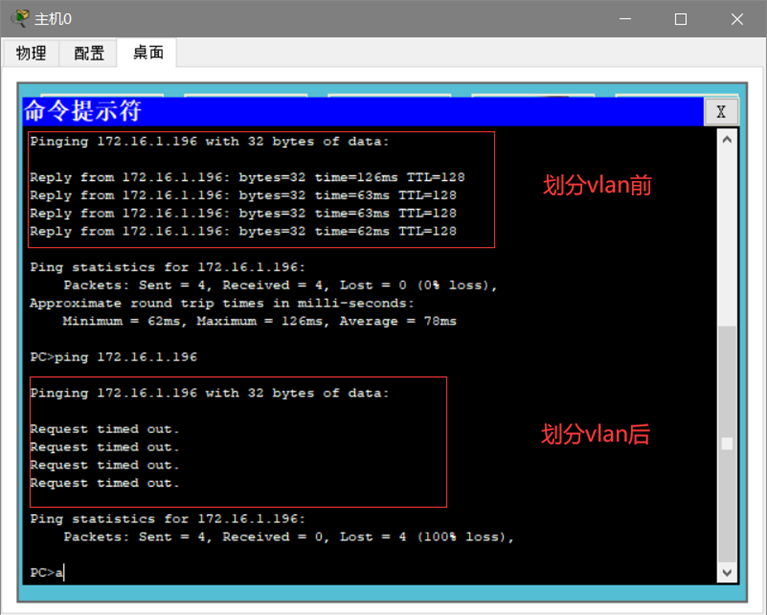
Task: Close the 命令提示符 window with X
Action: click(721, 112)
